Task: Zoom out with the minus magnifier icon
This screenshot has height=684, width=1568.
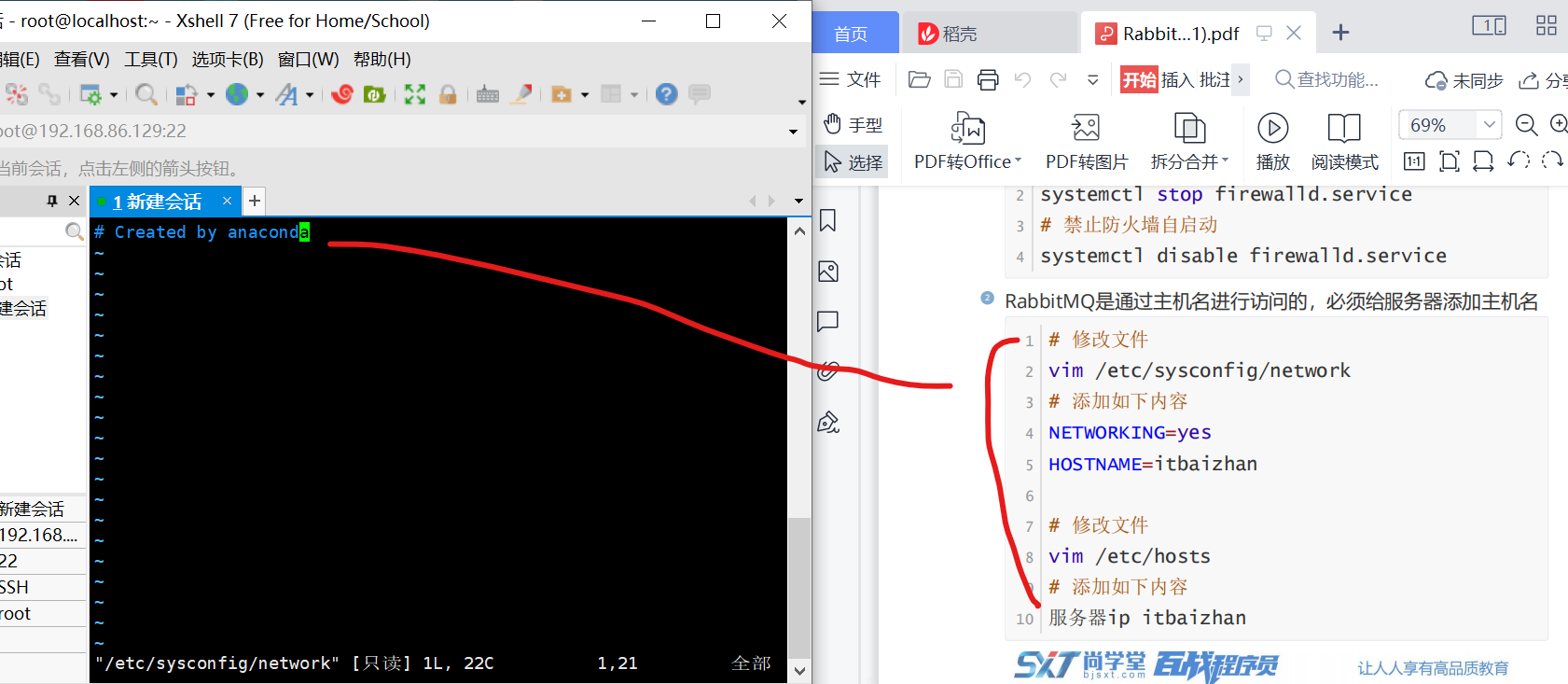Action: coord(1526,125)
